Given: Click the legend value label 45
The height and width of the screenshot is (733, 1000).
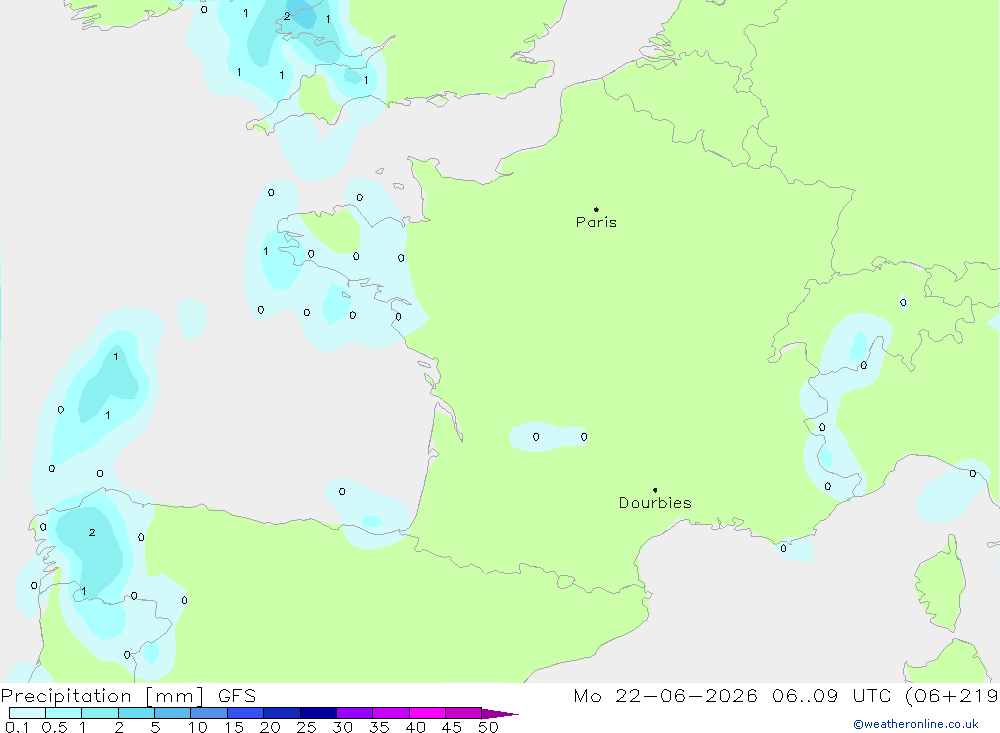Looking at the screenshot, I should tap(452, 727).
